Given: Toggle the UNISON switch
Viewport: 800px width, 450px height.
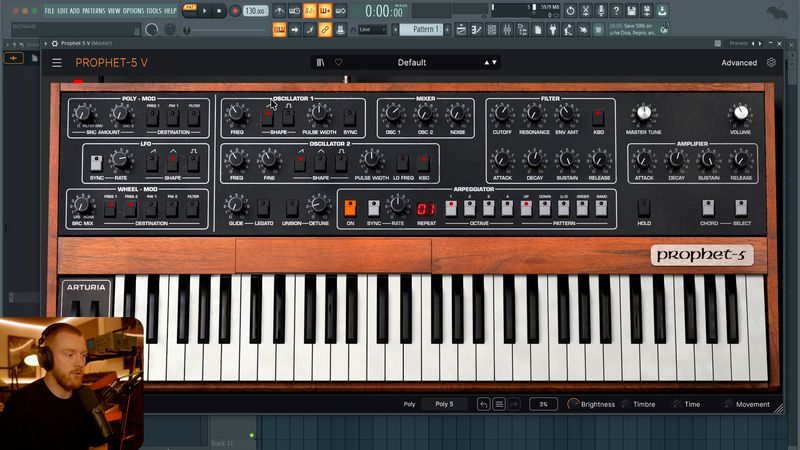Looking at the screenshot, I should pyautogui.click(x=292, y=208).
